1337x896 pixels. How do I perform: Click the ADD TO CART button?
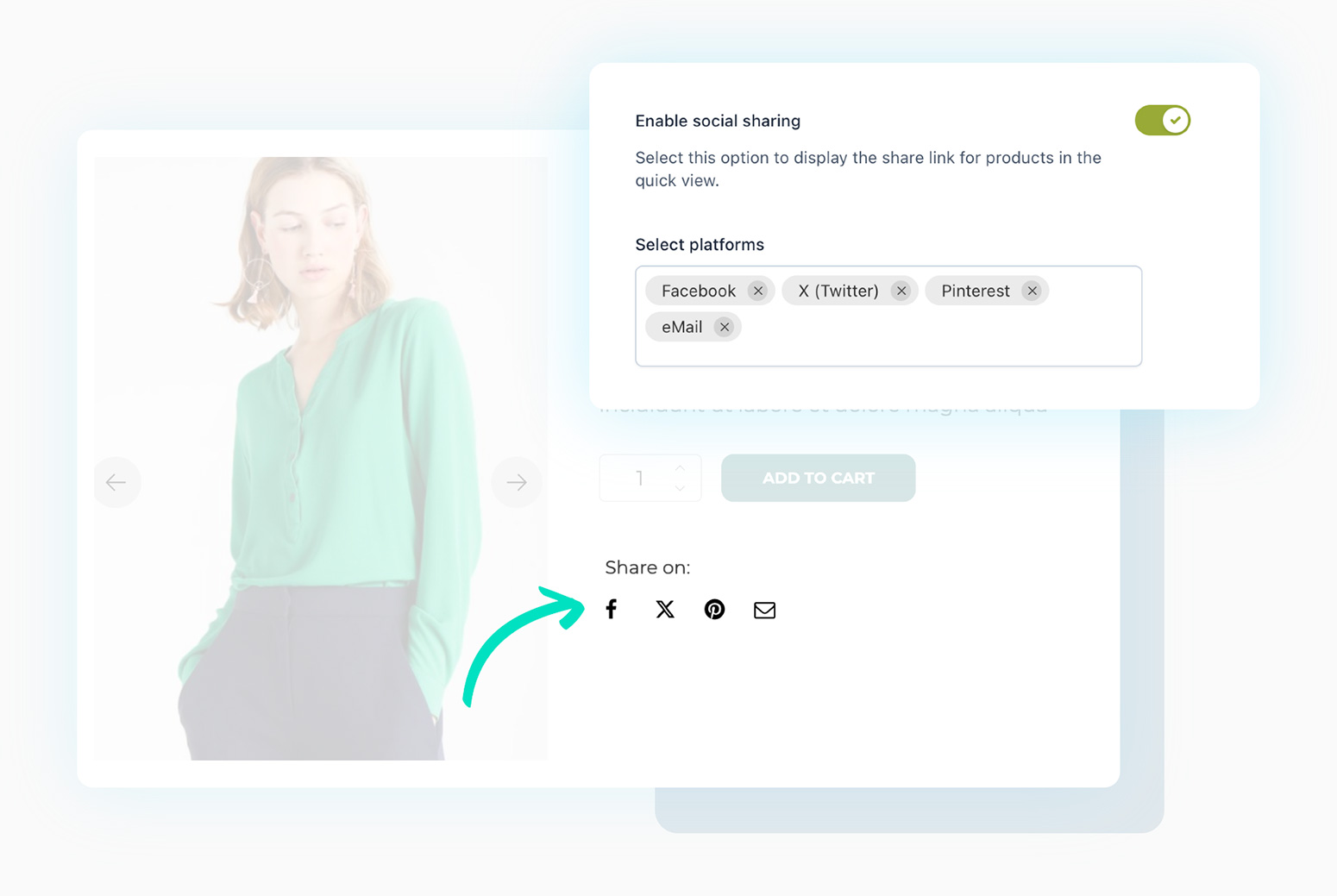point(818,478)
